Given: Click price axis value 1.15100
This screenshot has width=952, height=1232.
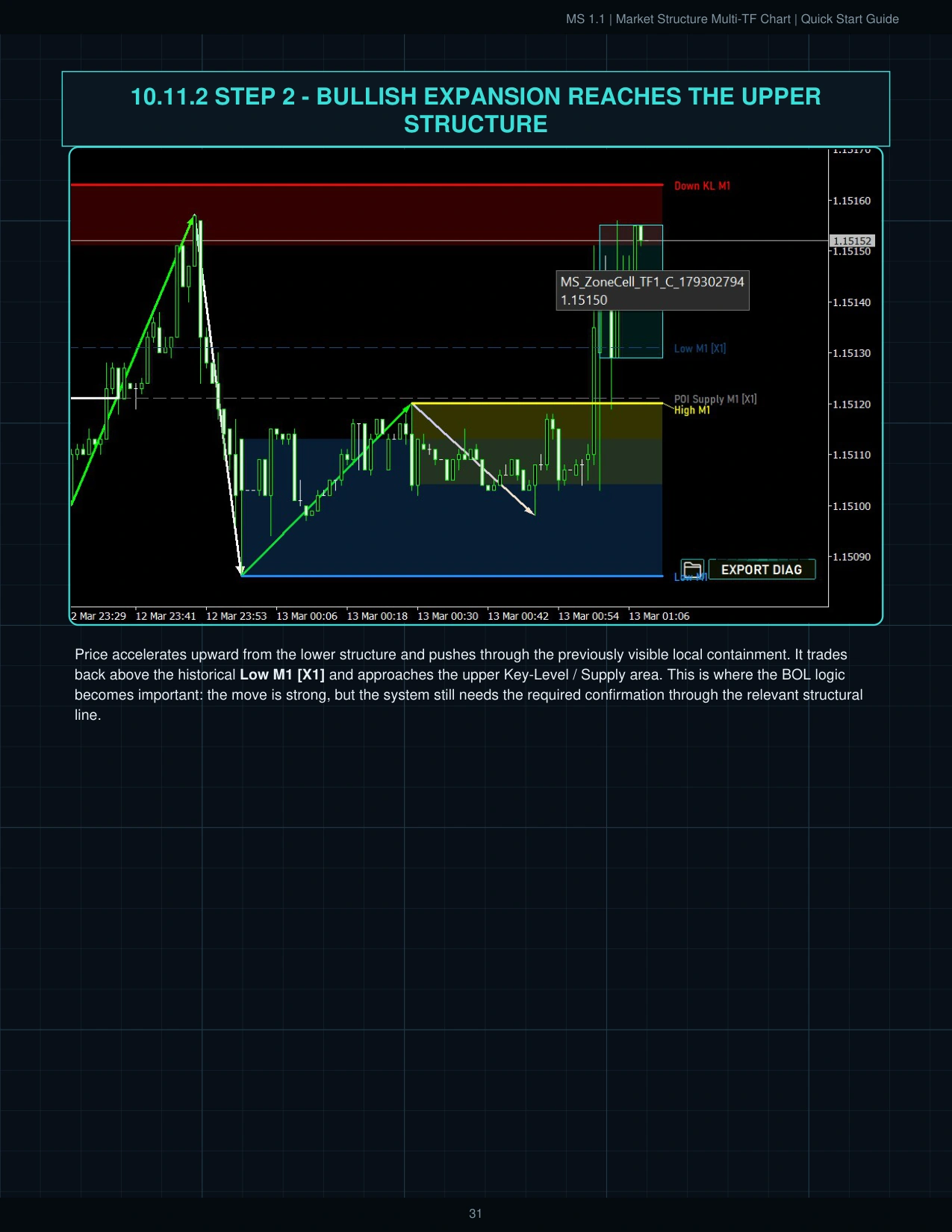Looking at the screenshot, I should tap(852, 506).
